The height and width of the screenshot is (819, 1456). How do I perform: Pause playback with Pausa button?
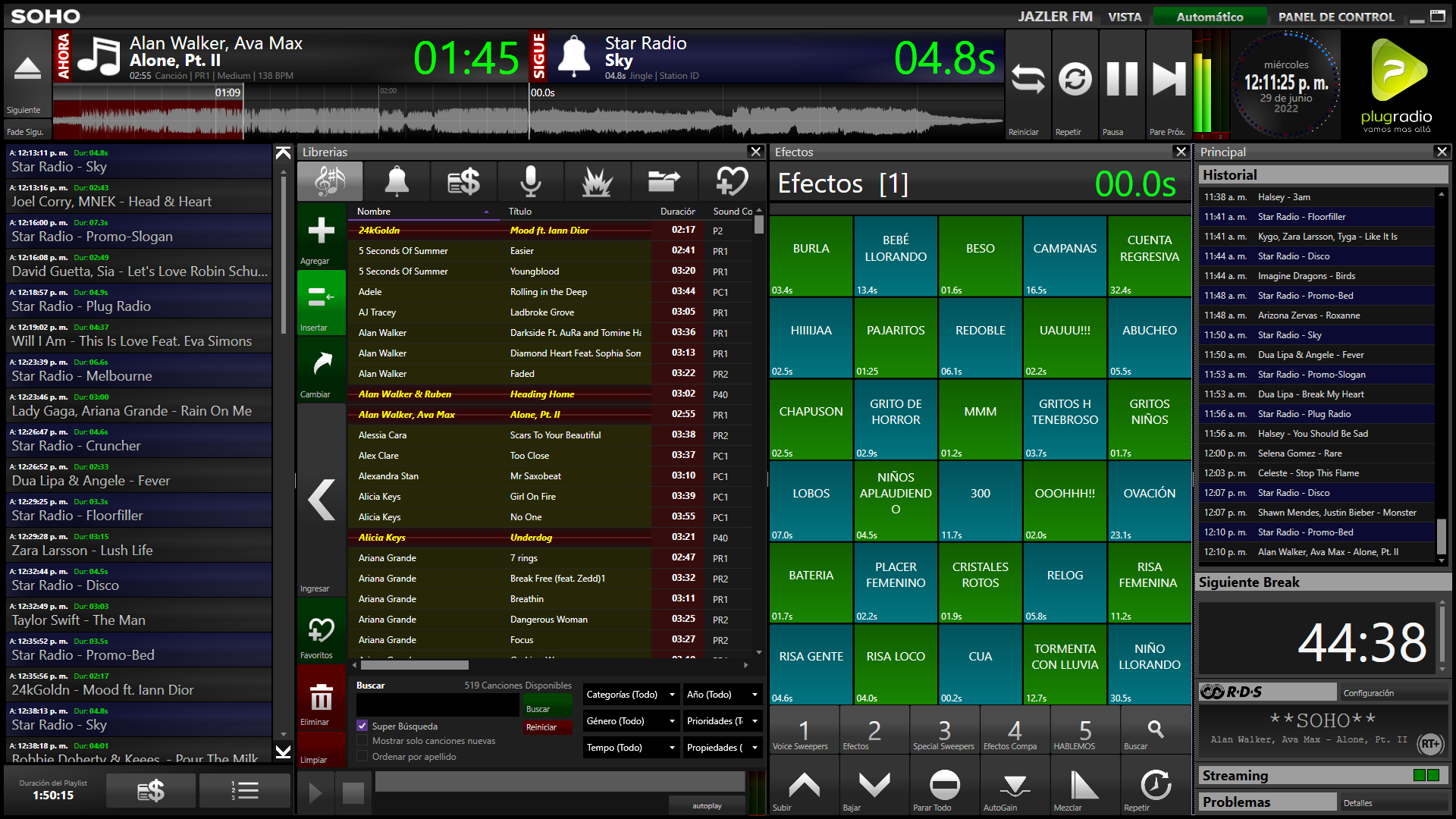click(x=1122, y=85)
